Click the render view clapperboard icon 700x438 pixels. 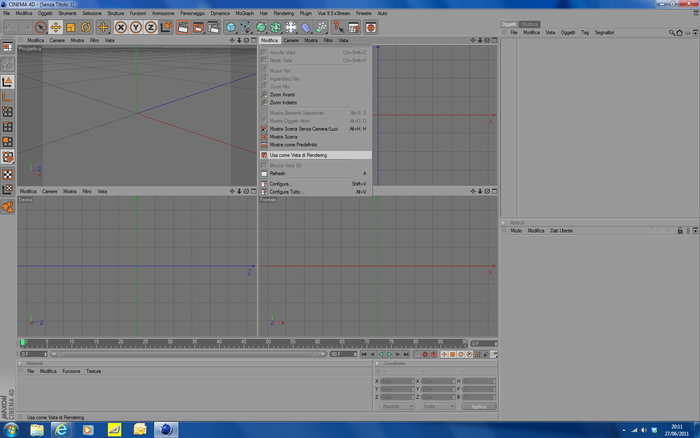[183, 28]
